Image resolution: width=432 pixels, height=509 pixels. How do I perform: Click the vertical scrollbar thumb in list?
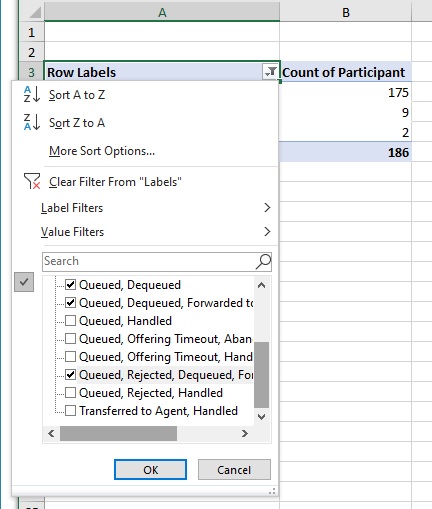click(262, 374)
